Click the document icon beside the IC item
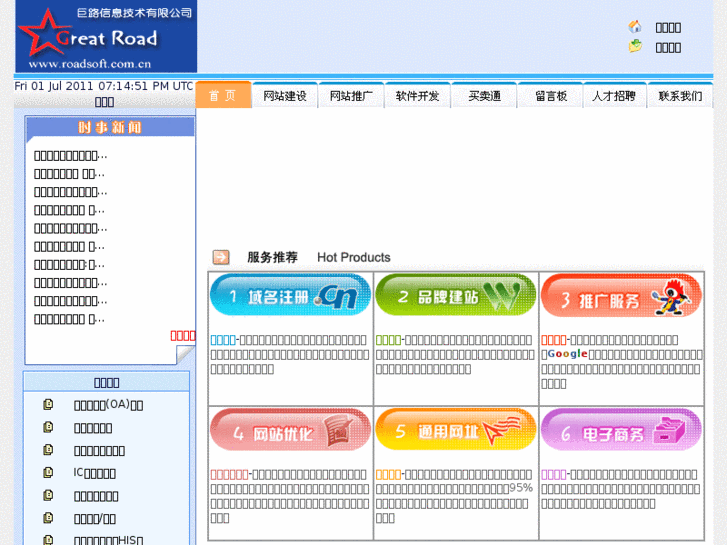727x545 pixels. 48,473
